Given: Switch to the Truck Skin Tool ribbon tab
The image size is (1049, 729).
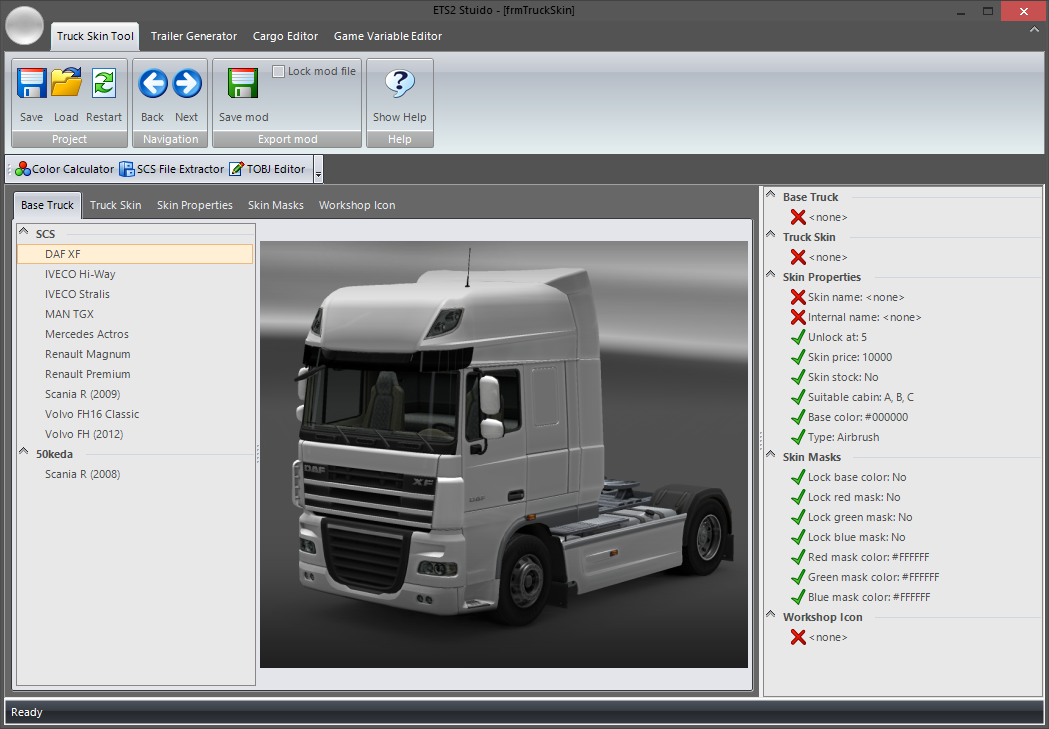Looking at the screenshot, I should (95, 36).
